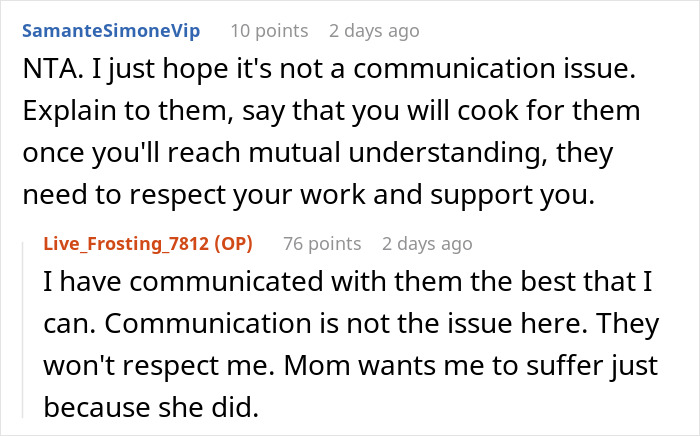Click the word 'Mom' in OP's reply
The height and width of the screenshot is (436, 700).
[x=317, y=366]
